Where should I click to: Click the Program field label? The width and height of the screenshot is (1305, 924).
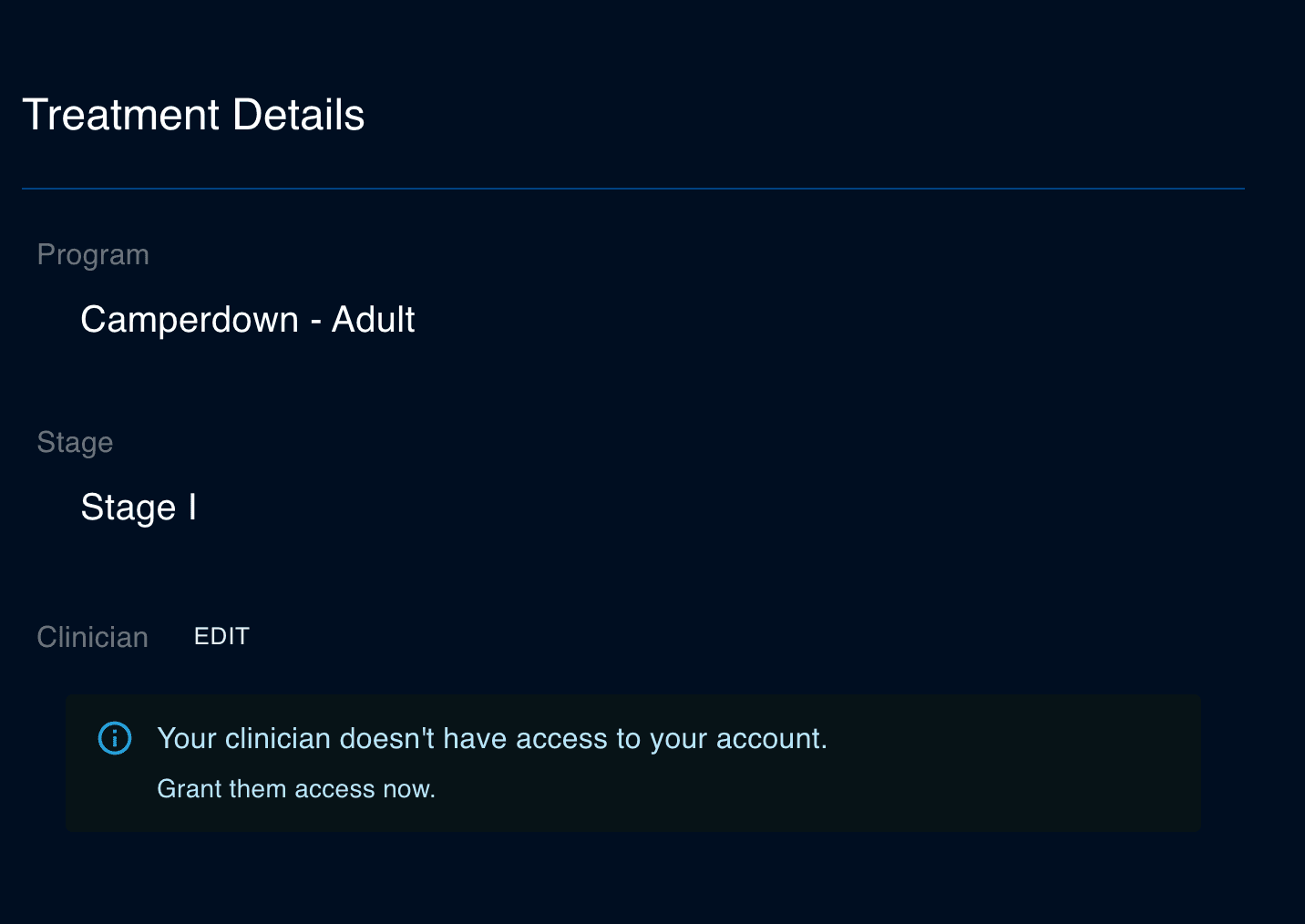93,255
